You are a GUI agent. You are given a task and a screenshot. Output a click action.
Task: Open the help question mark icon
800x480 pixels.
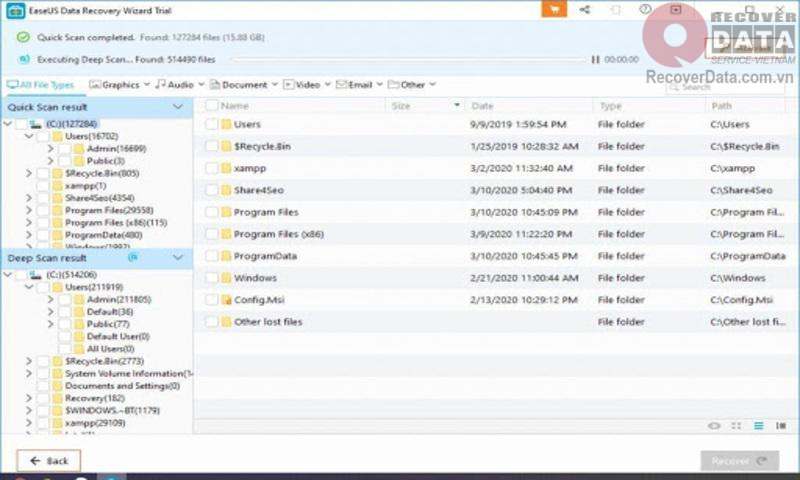click(x=645, y=9)
